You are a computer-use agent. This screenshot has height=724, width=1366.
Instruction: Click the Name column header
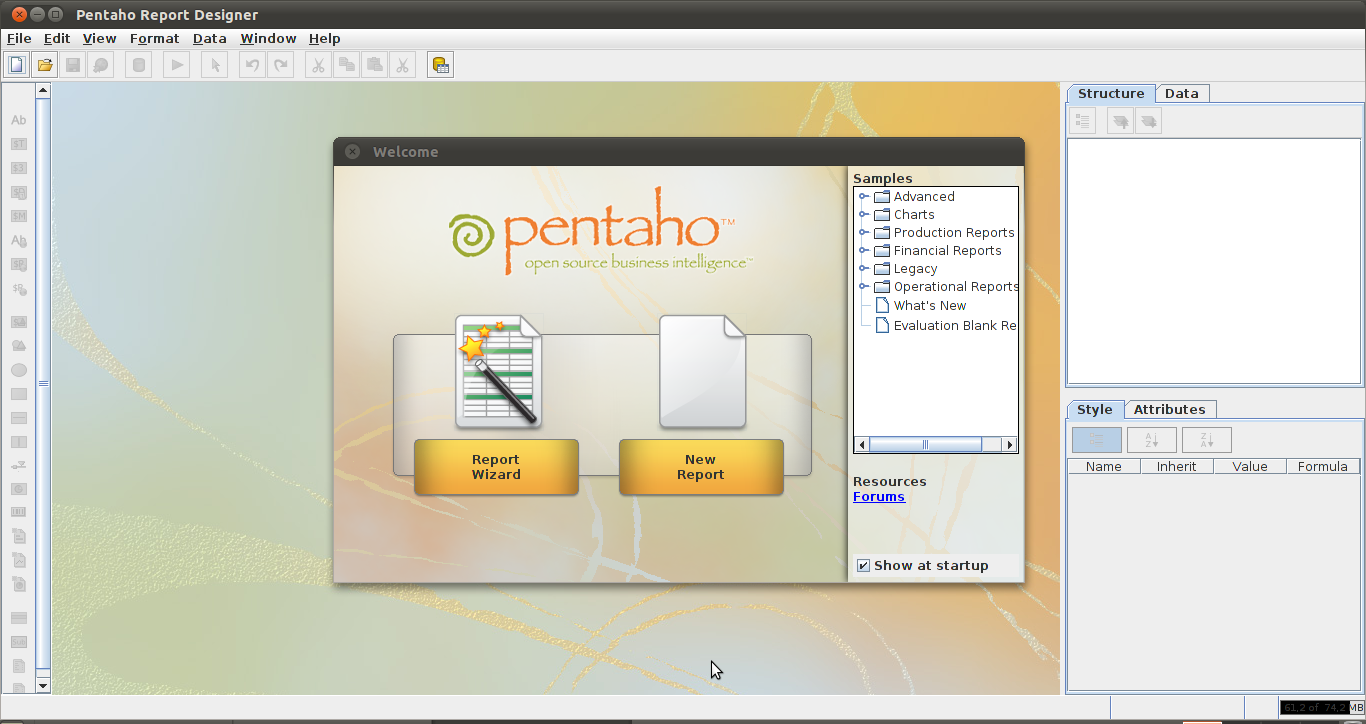[1104, 466]
